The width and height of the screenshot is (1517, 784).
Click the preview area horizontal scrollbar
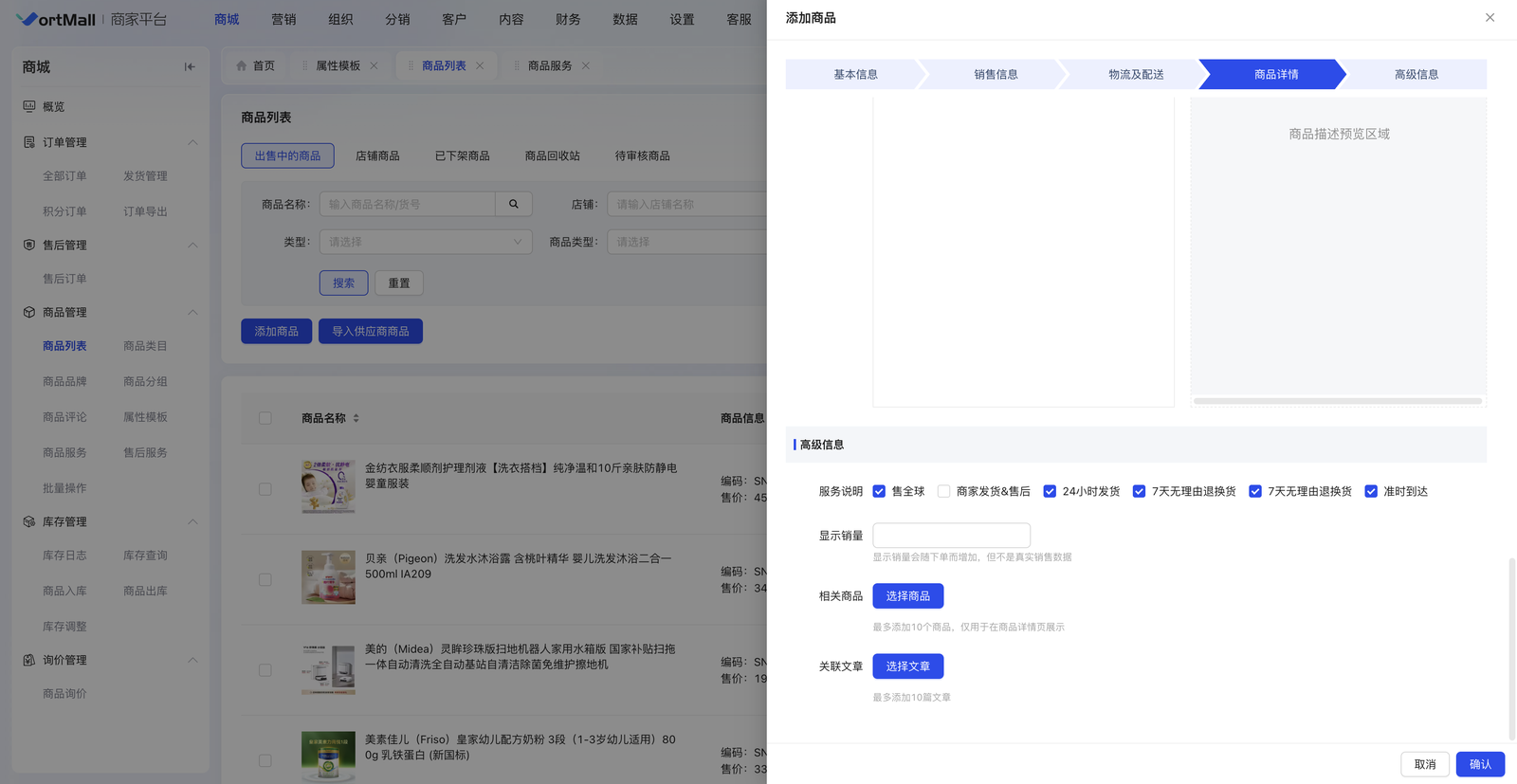pos(1337,401)
